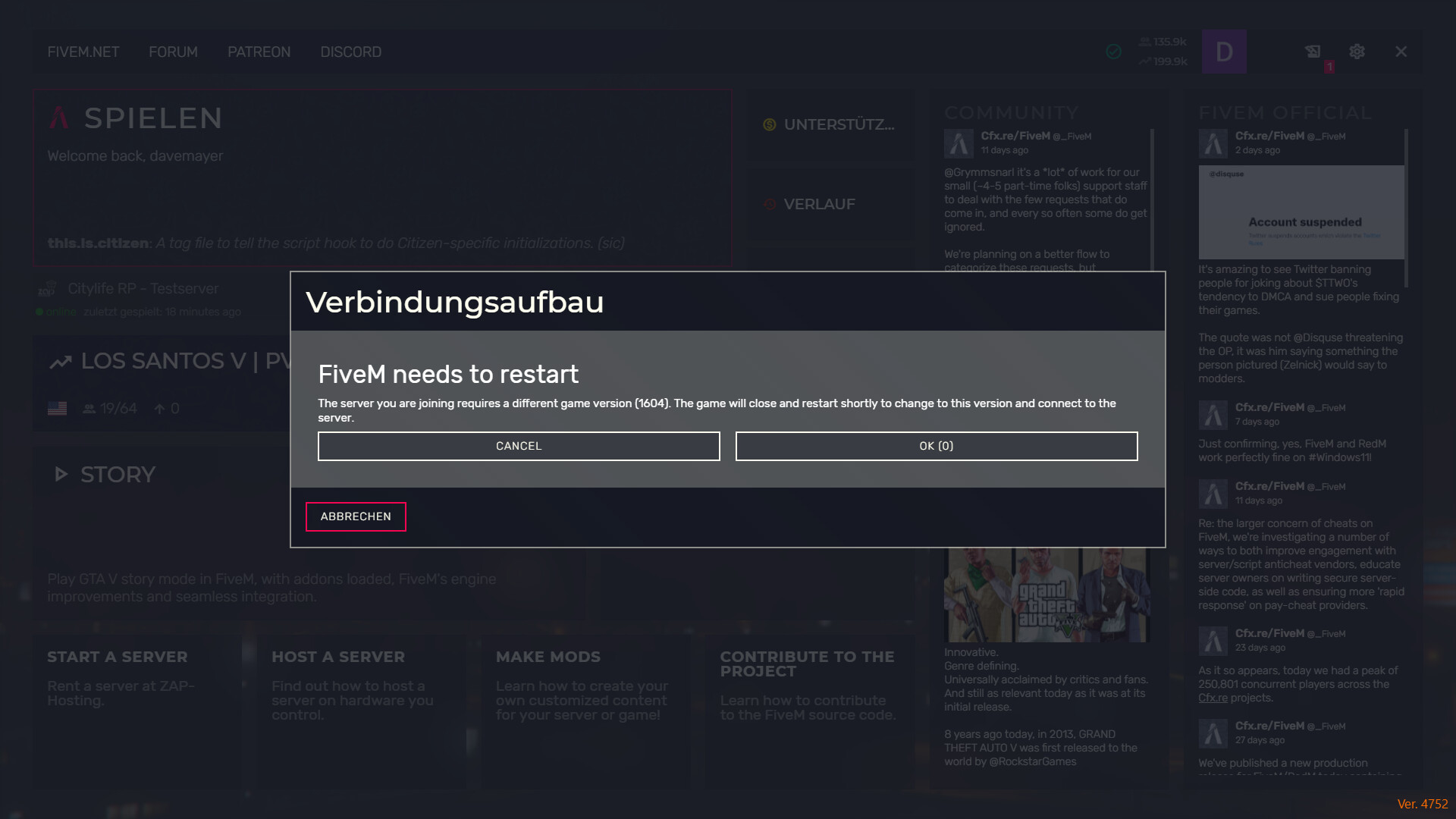Click the yellow dollar icon beside UNTERSTÜTZ
This screenshot has height=819, width=1456.
768,124
